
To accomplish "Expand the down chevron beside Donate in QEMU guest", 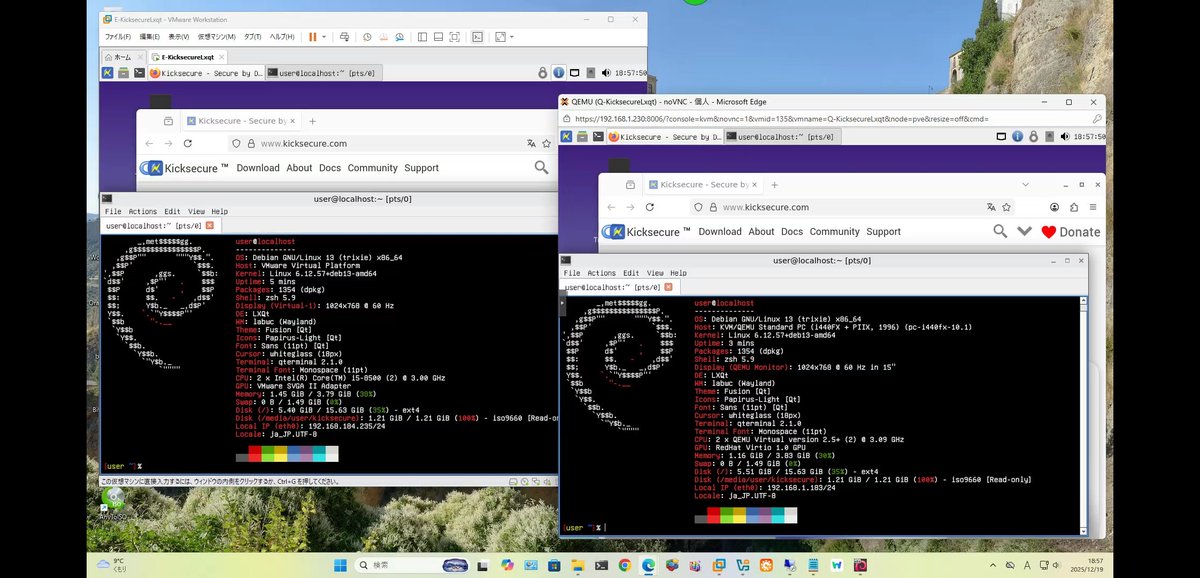I will 1024,231.
